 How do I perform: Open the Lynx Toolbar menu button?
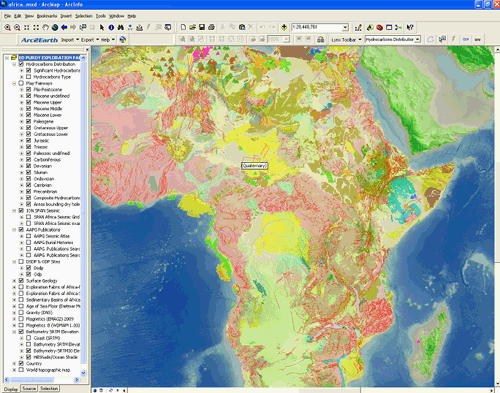346,40
